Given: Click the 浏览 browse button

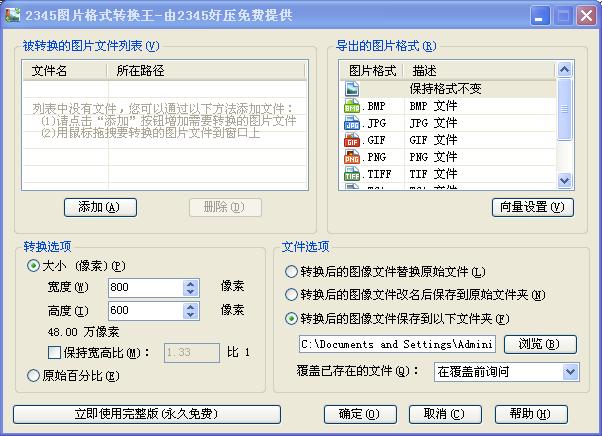Looking at the screenshot, I should [x=540, y=344].
